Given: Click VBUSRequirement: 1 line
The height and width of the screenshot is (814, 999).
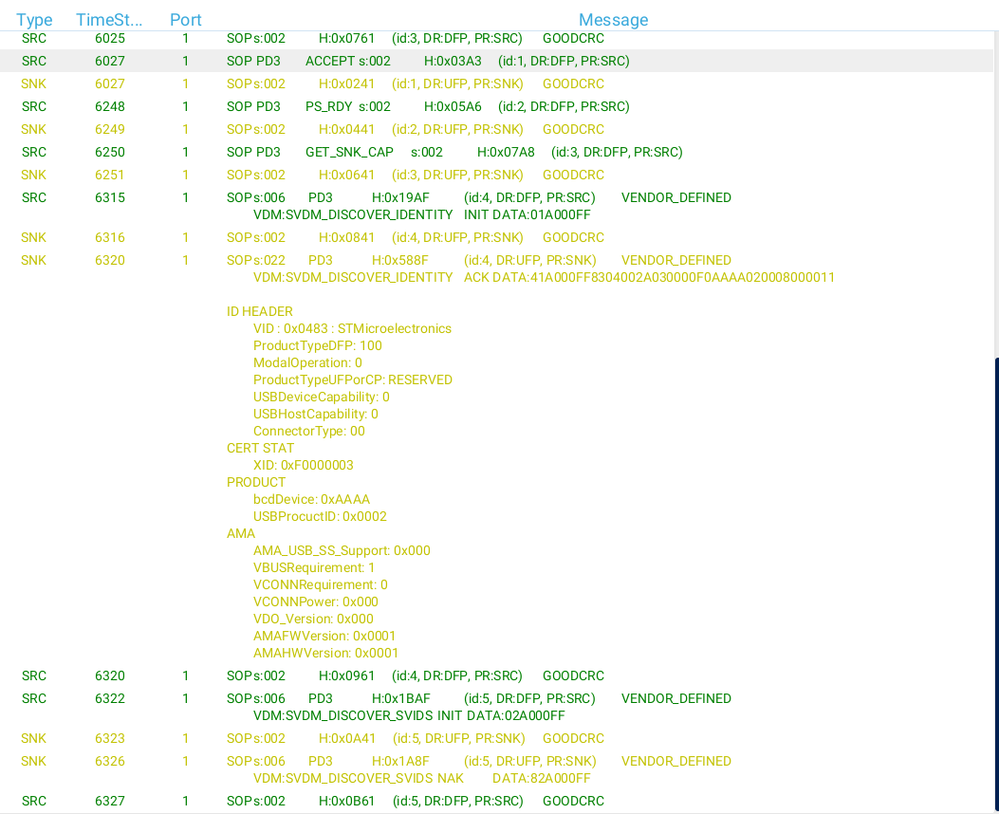Looking at the screenshot, I should click(314, 568).
